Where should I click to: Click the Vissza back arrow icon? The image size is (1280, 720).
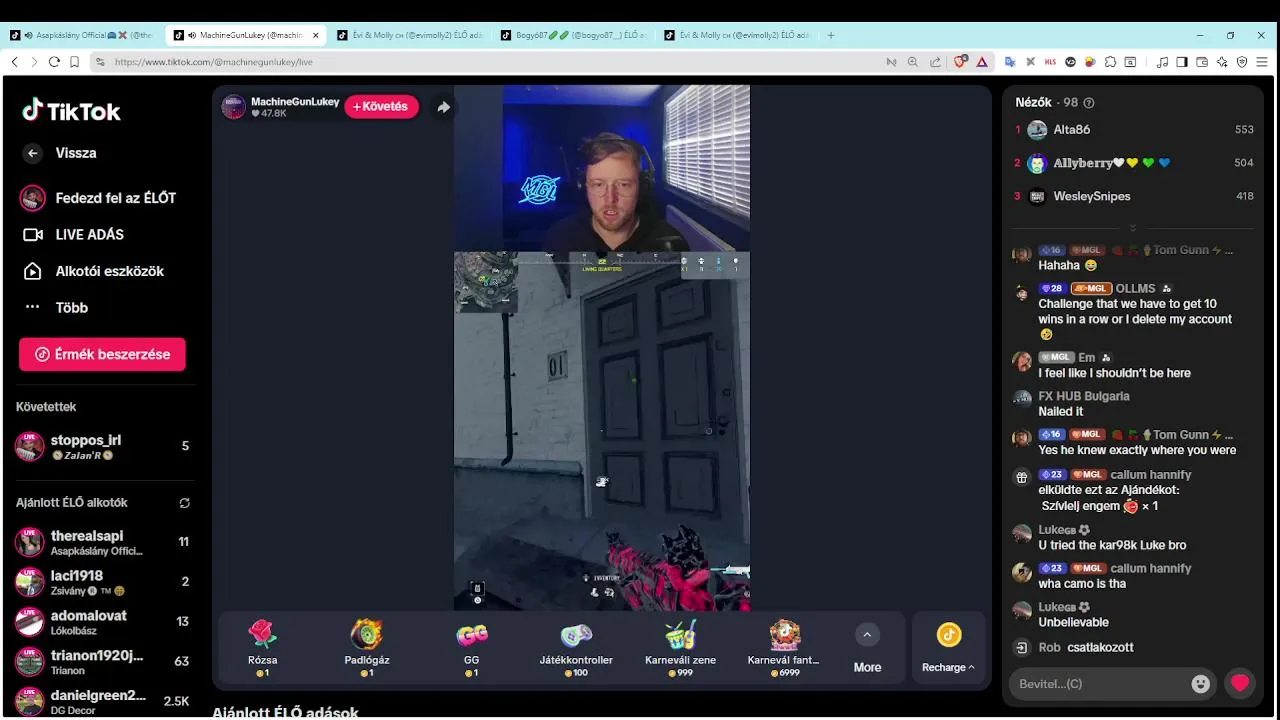[33, 153]
